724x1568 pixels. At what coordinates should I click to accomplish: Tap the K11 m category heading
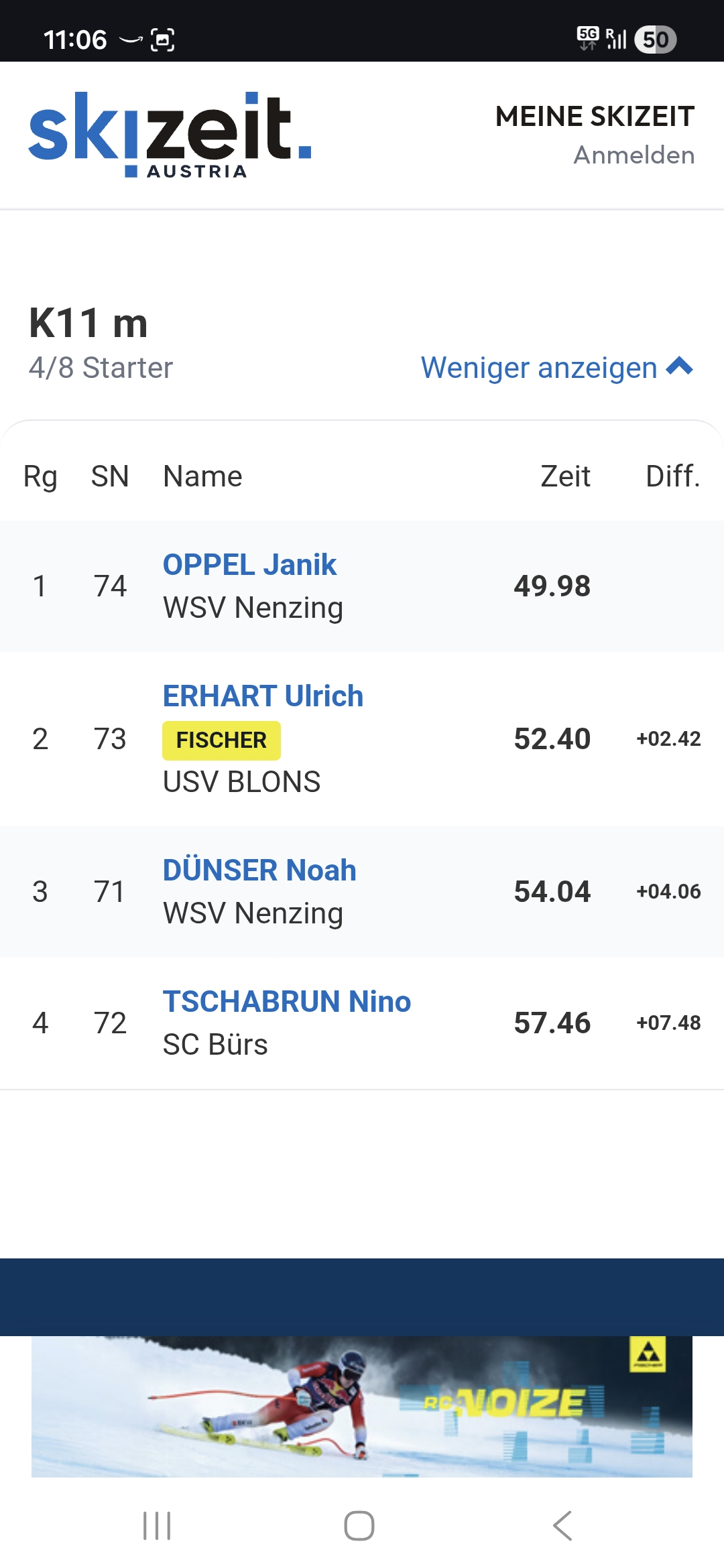(x=88, y=323)
